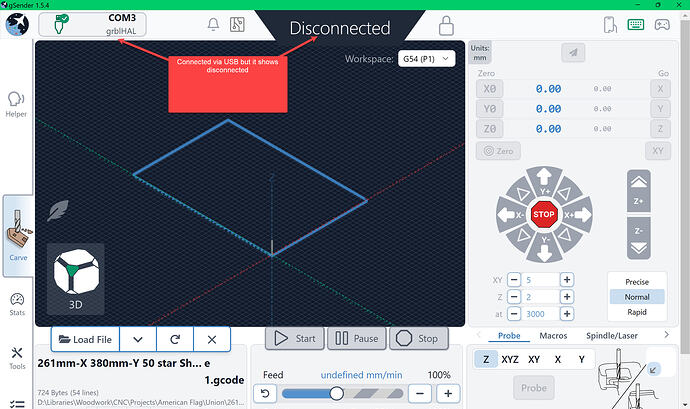Open gamepad settings icon
This screenshot has height=409, width=690.
[x=663, y=25]
